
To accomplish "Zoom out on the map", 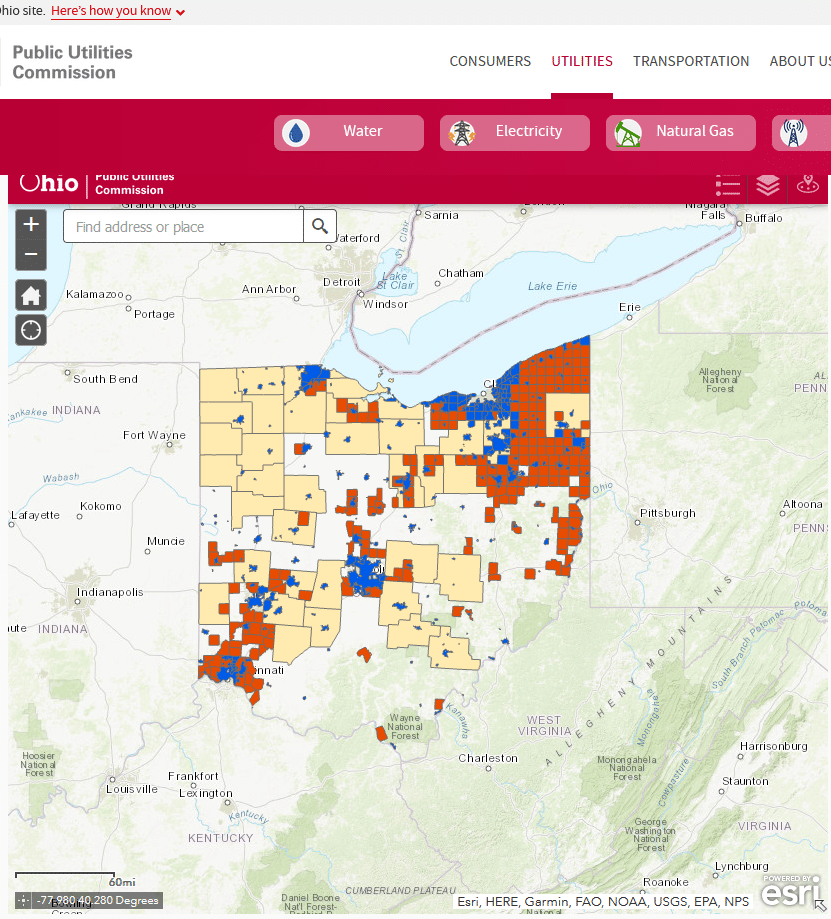I will pyautogui.click(x=30, y=254).
